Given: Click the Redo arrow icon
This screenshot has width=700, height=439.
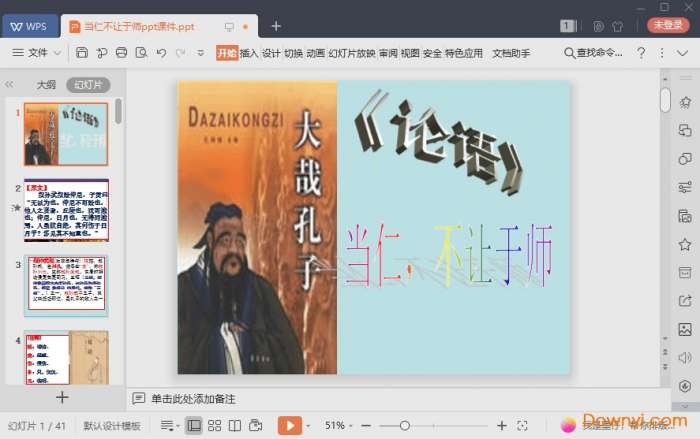Looking at the screenshot, I should coord(181,53).
